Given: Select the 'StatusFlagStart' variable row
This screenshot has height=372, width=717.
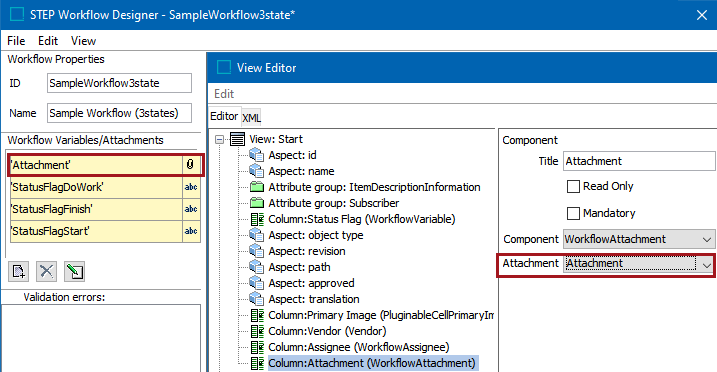Looking at the screenshot, I should (x=105, y=231).
